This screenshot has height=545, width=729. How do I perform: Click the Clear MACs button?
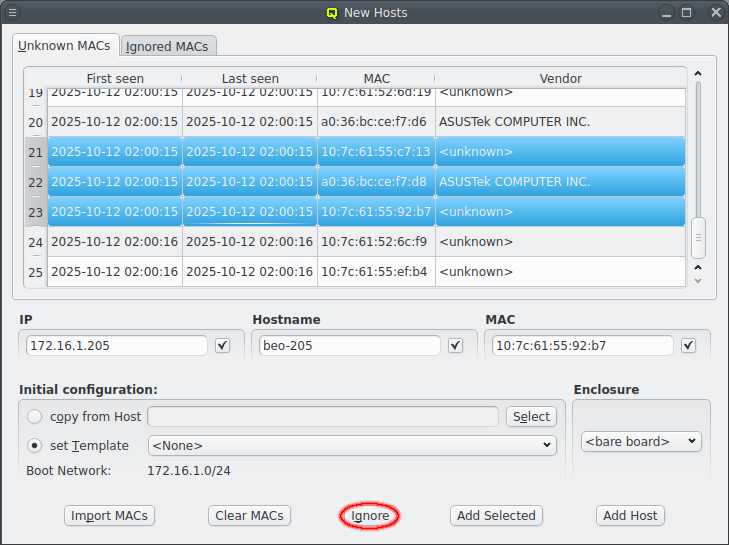[x=249, y=516]
